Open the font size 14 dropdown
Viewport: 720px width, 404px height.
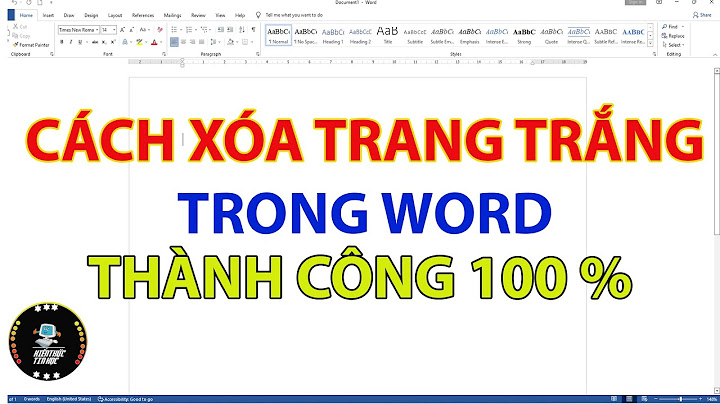(114, 30)
